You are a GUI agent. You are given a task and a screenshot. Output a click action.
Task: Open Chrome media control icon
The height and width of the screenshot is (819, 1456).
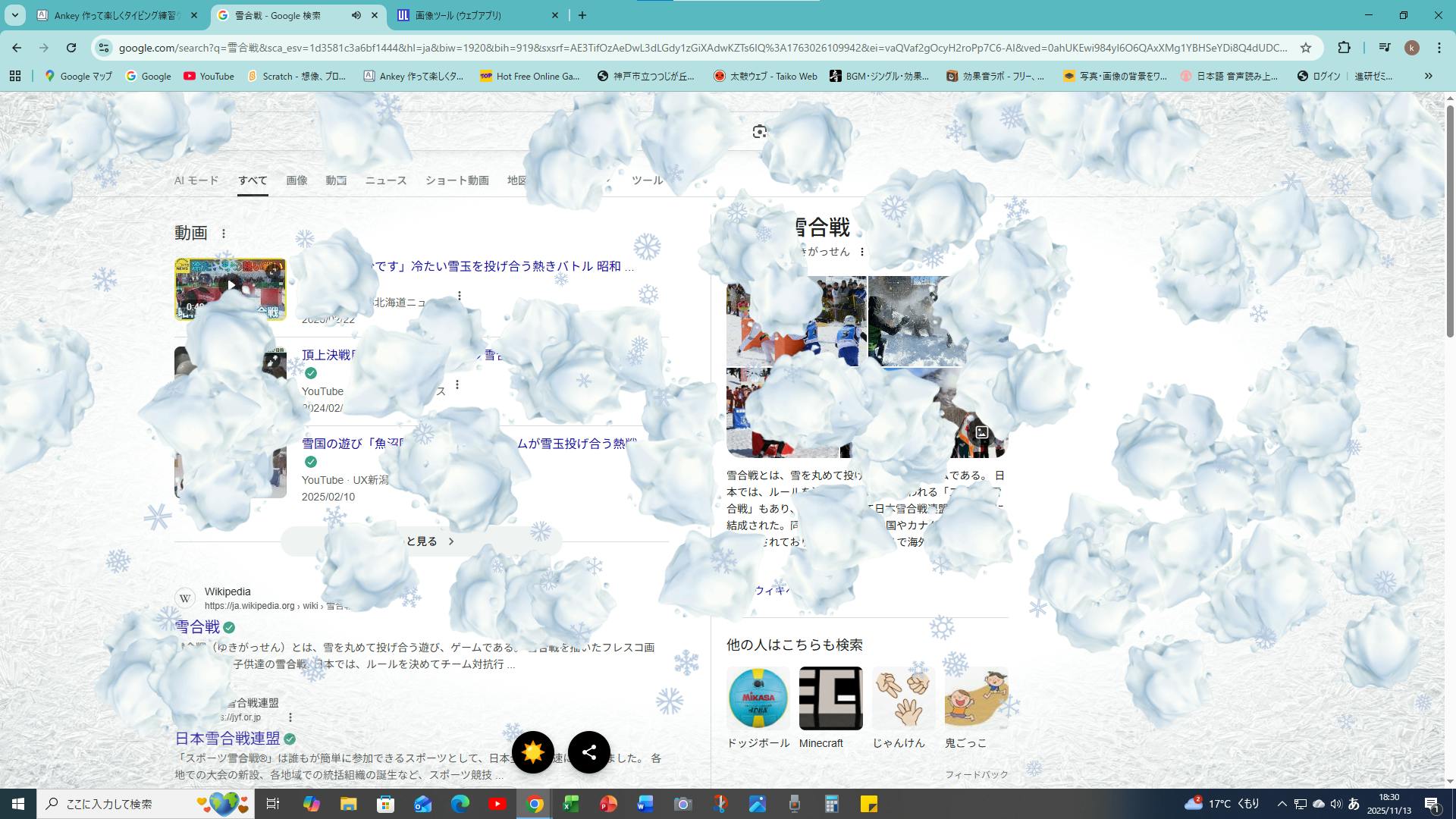click(x=1385, y=48)
